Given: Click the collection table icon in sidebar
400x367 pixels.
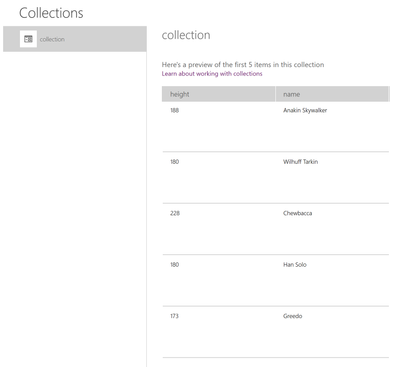Looking at the screenshot, I should tap(28, 39).
